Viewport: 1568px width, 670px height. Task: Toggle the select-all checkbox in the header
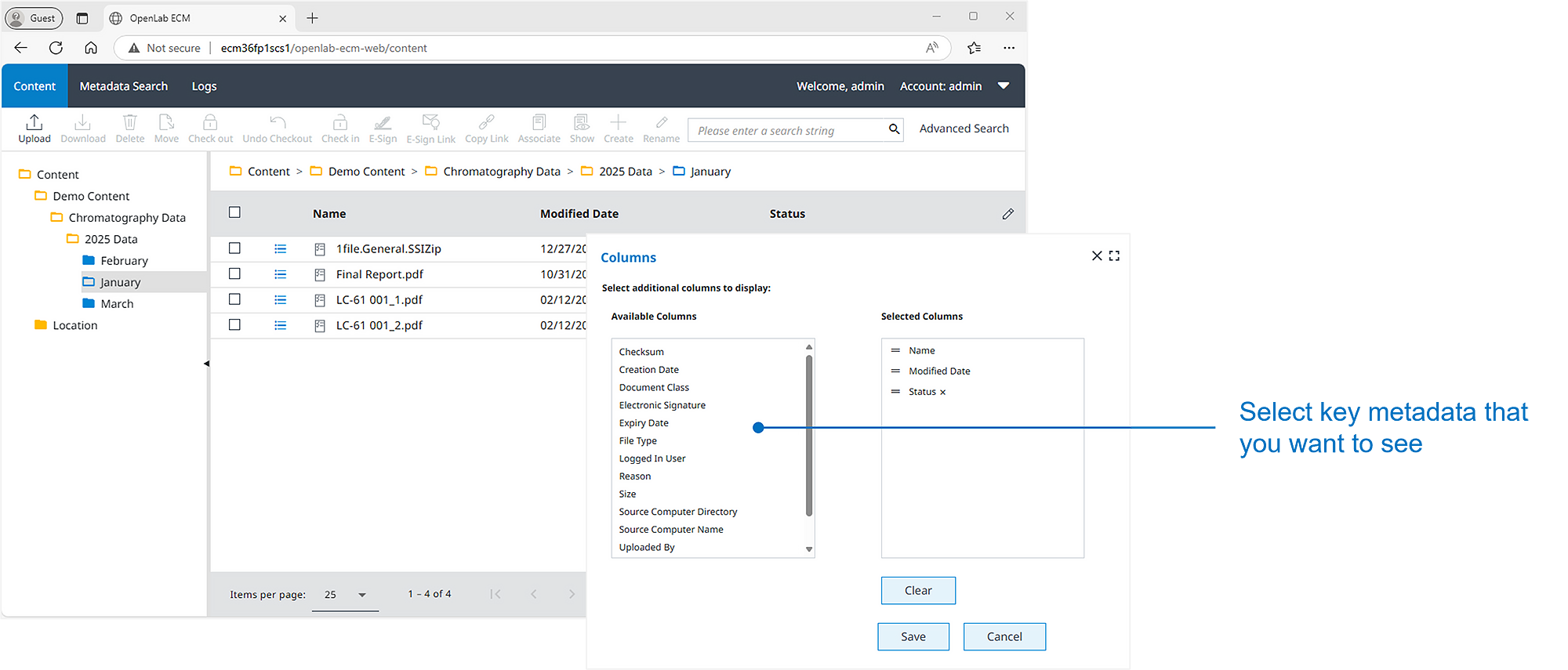coord(234,212)
